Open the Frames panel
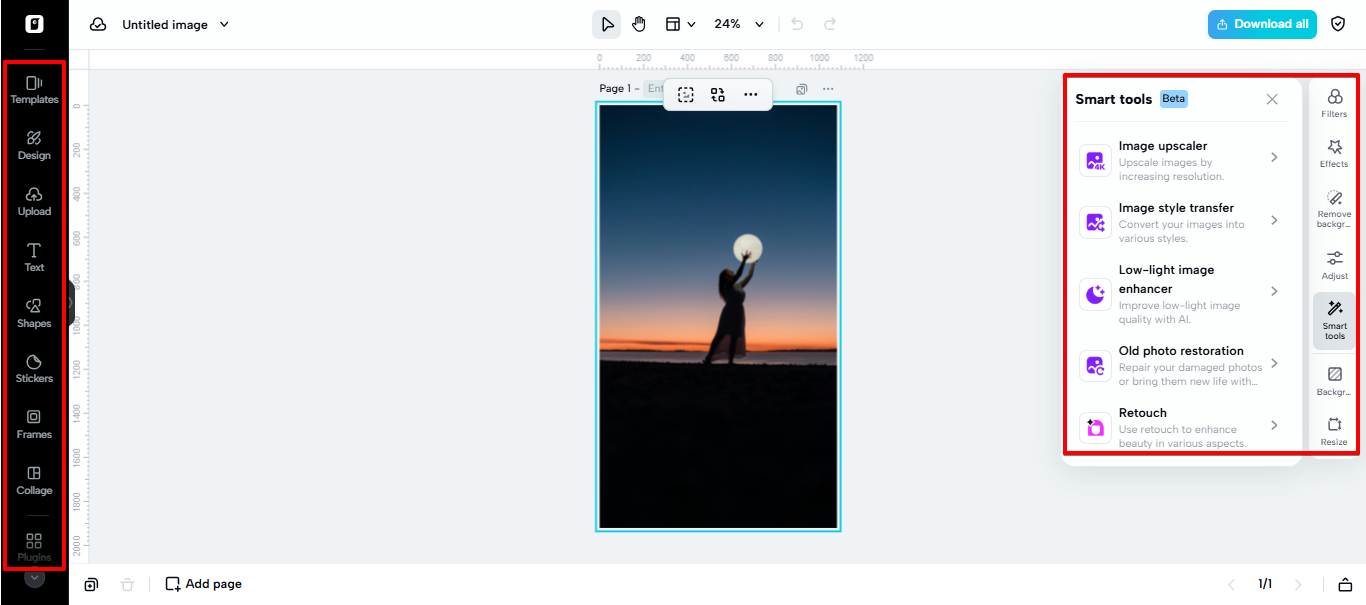 point(34,425)
